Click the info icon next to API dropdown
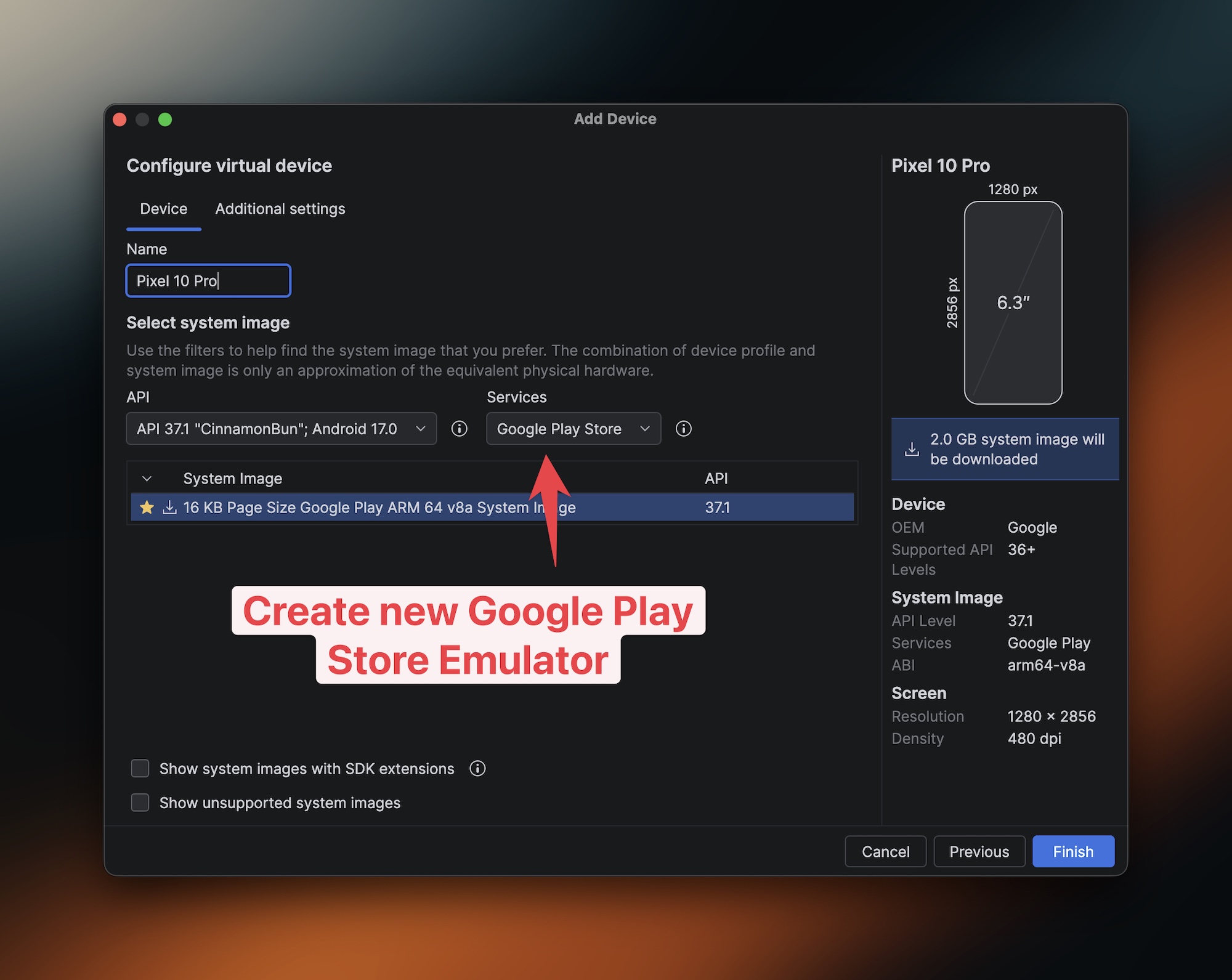This screenshot has width=1232, height=980. point(459,429)
